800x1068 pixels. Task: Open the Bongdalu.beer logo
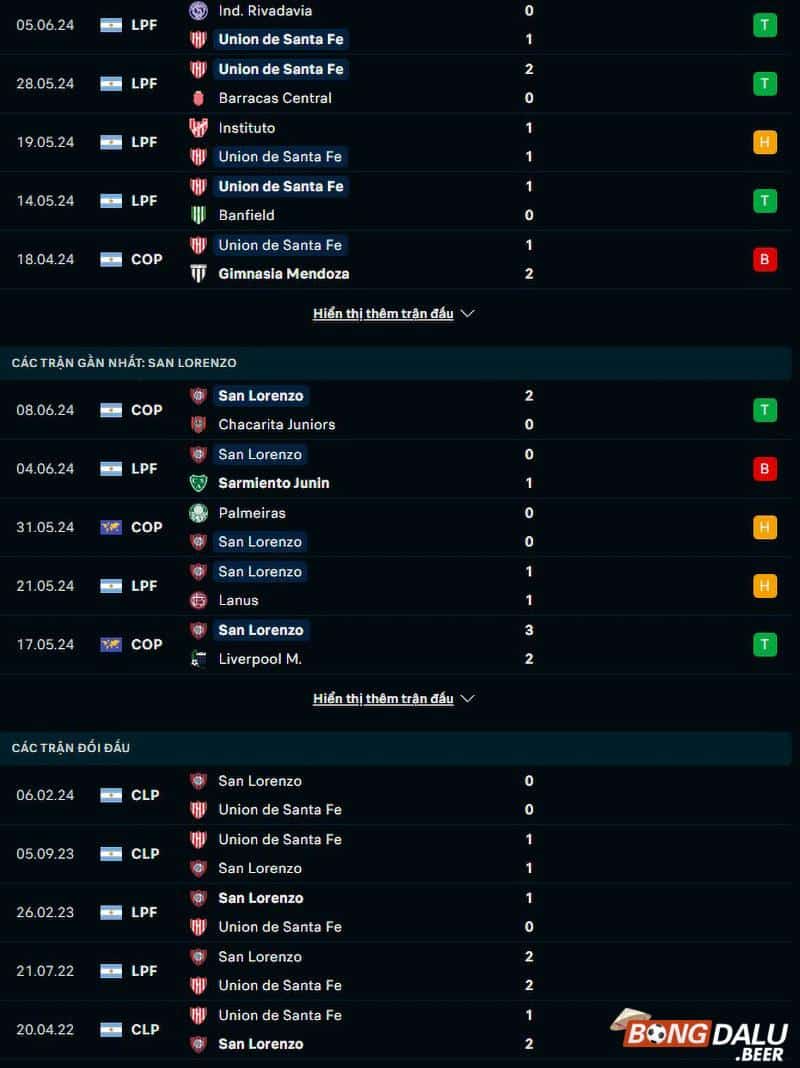[x=700, y=1030]
